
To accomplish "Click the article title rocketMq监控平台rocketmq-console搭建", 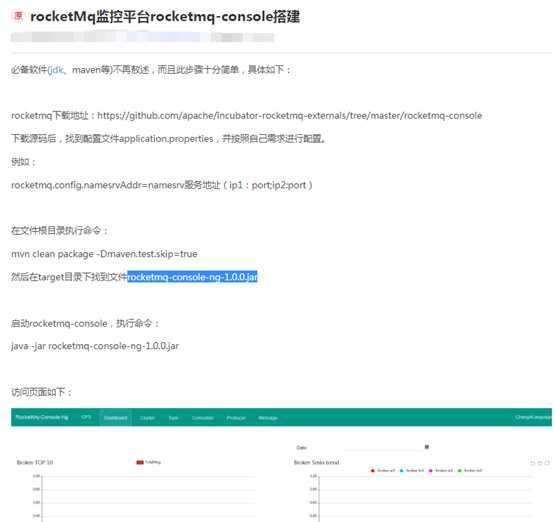I will tap(165, 17).
